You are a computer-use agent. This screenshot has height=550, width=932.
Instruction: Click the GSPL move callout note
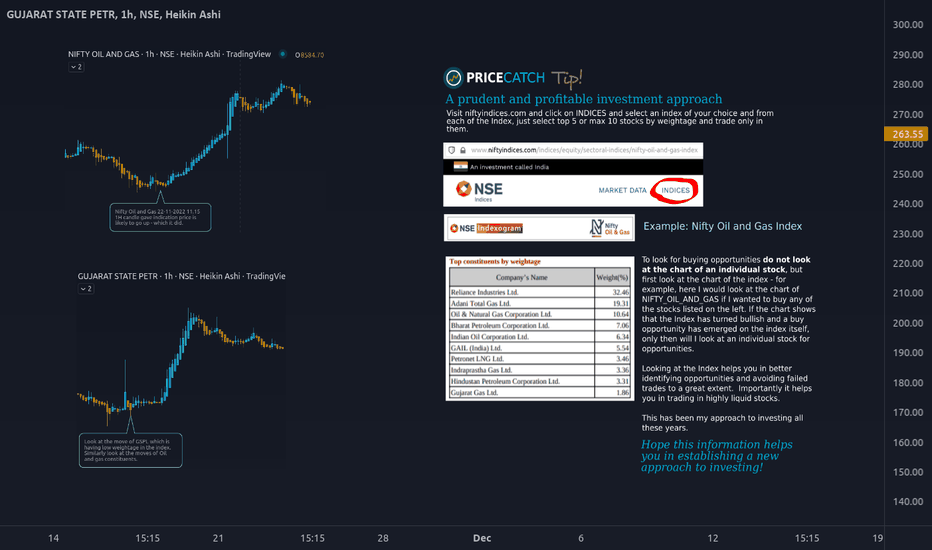click(x=131, y=450)
